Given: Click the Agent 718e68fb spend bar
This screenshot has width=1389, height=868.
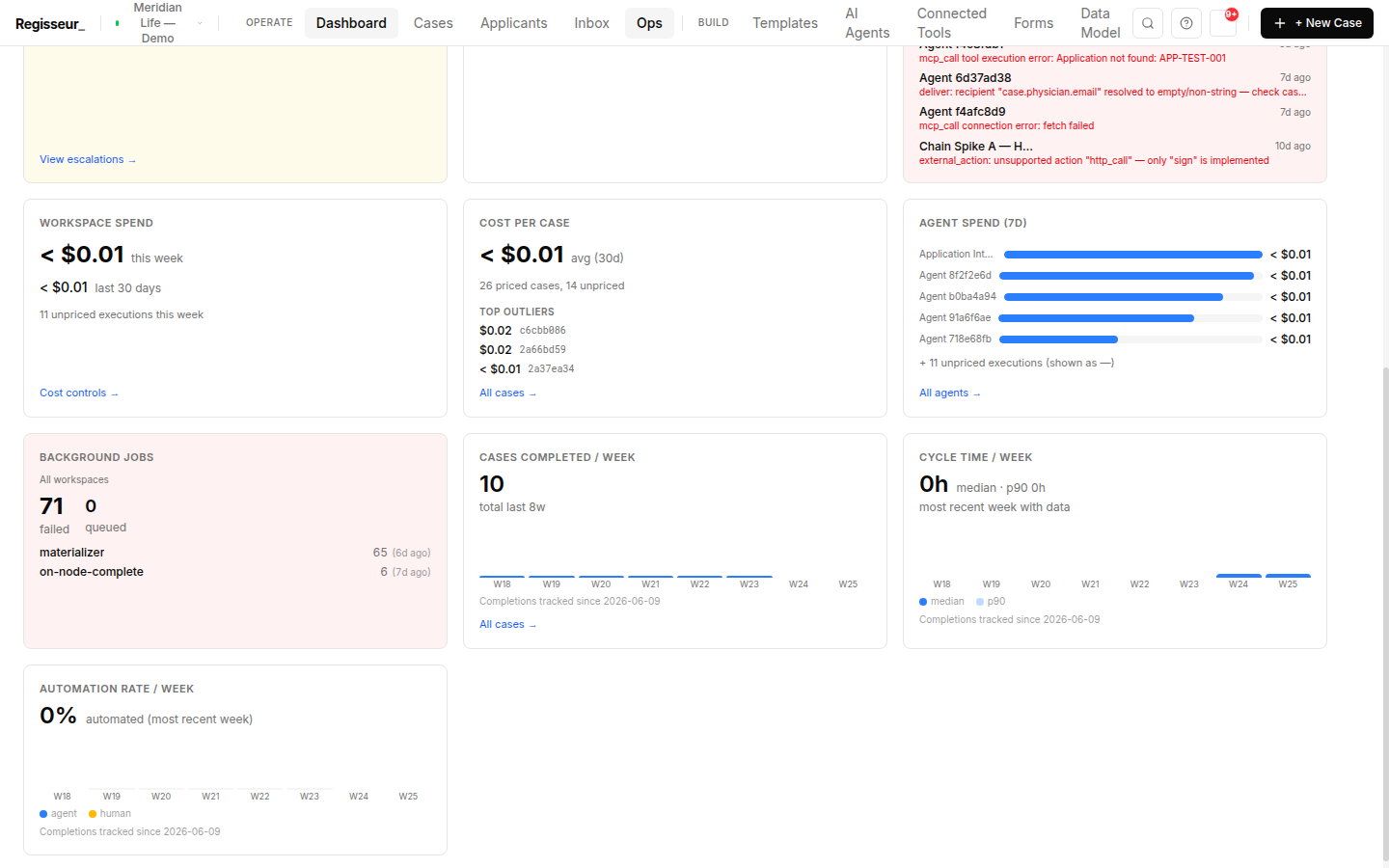Looking at the screenshot, I should [1130, 339].
